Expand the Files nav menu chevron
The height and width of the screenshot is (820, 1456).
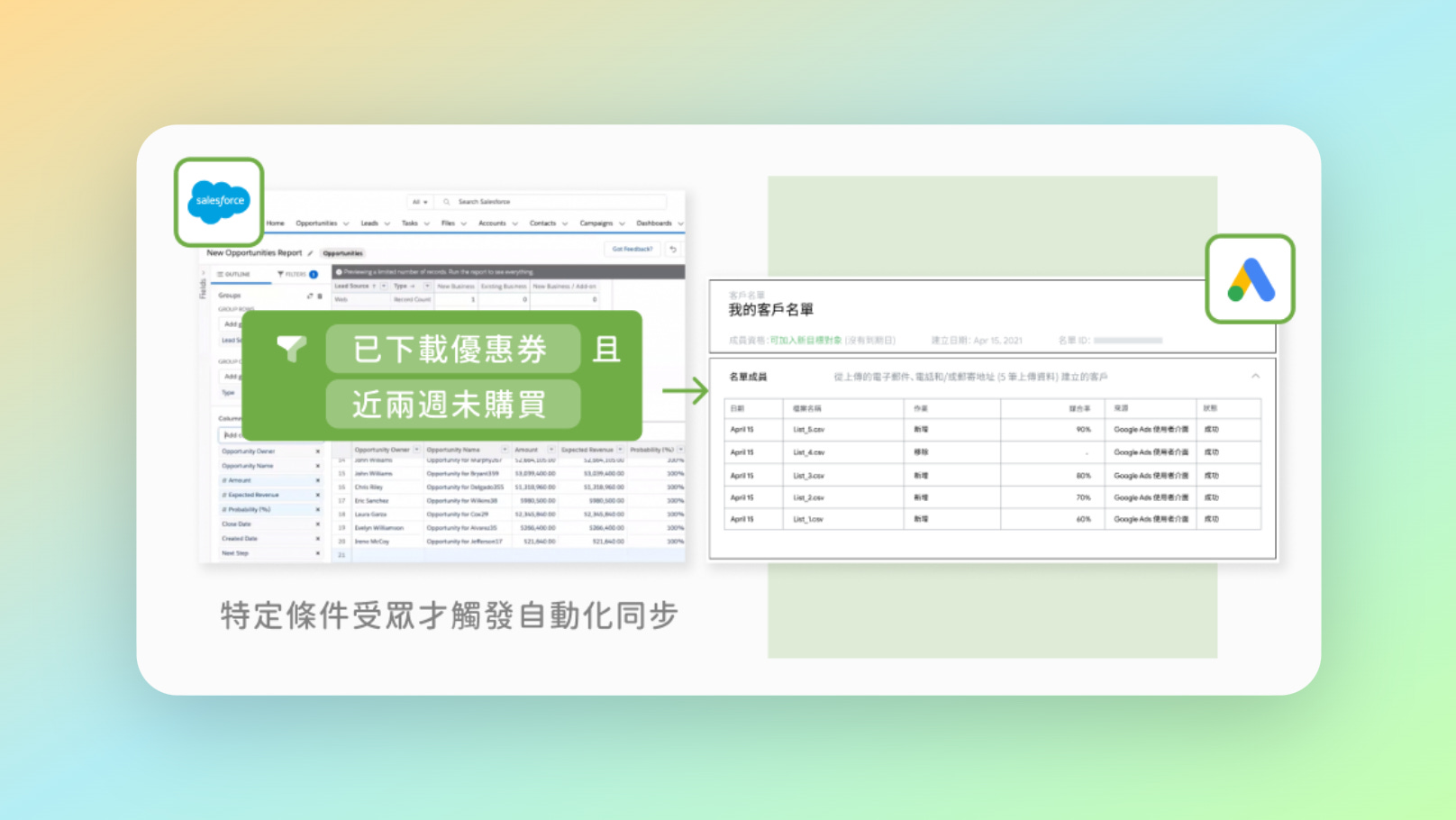(x=464, y=223)
